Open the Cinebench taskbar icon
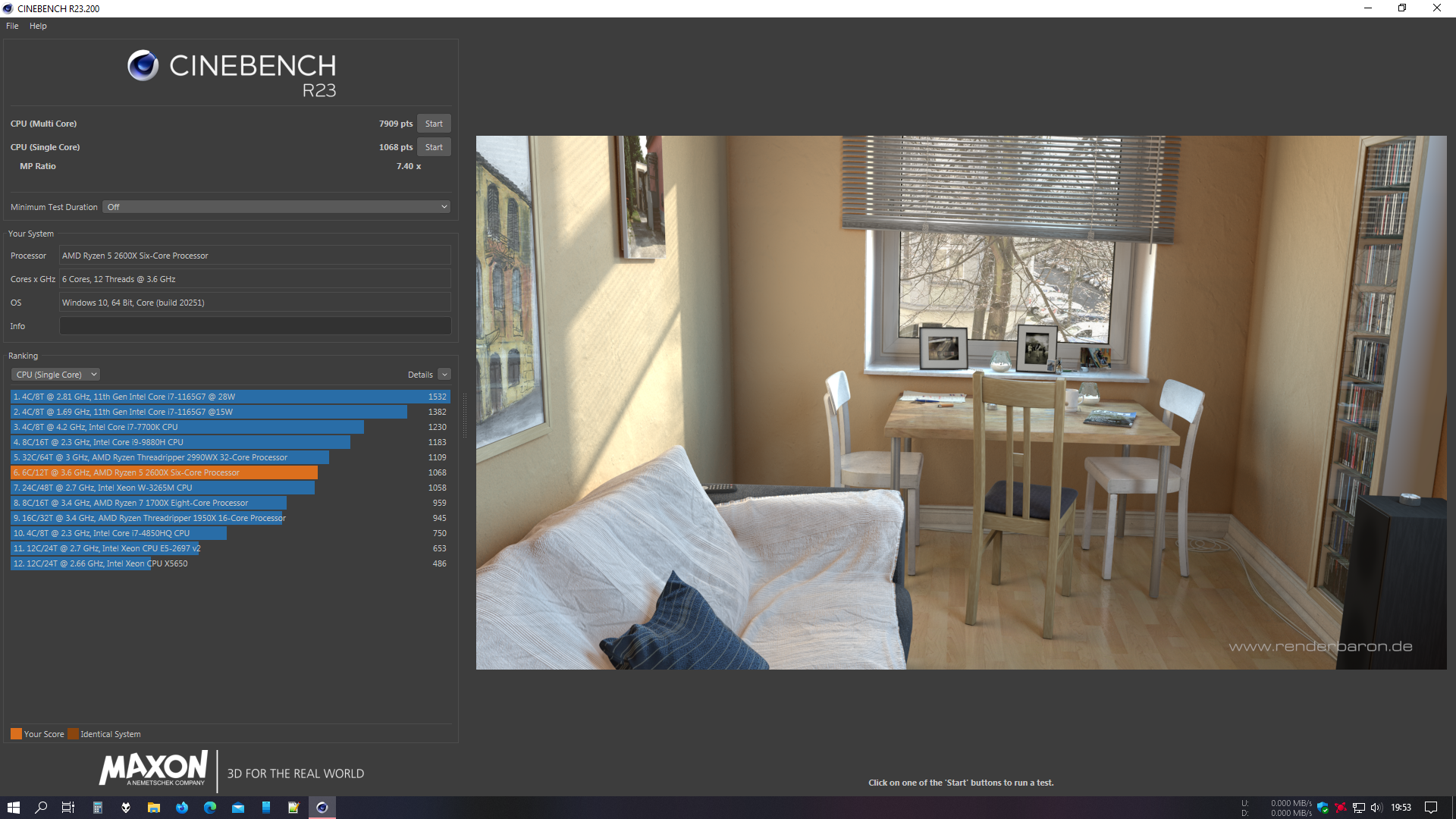1456x819 pixels. (x=322, y=808)
